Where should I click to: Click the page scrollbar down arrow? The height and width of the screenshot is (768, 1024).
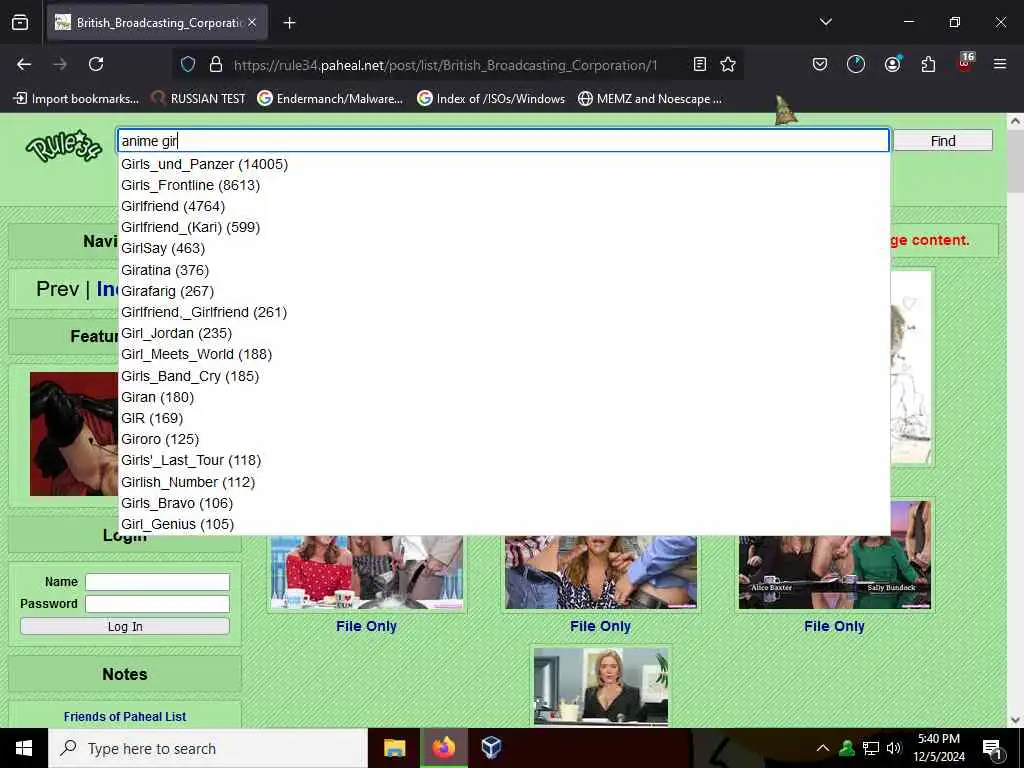1015,720
